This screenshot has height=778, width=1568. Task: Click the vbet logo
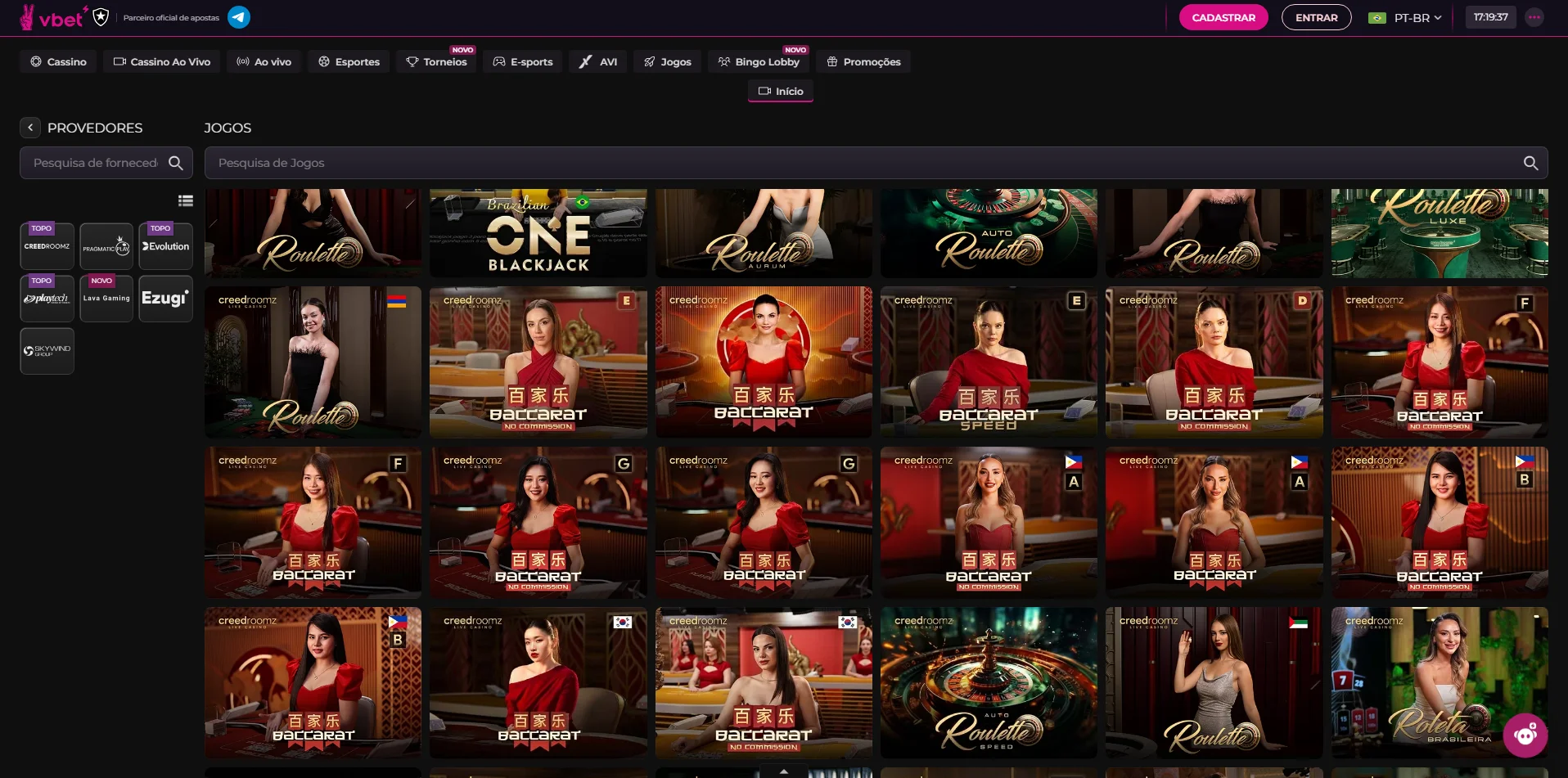click(x=52, y=17)
